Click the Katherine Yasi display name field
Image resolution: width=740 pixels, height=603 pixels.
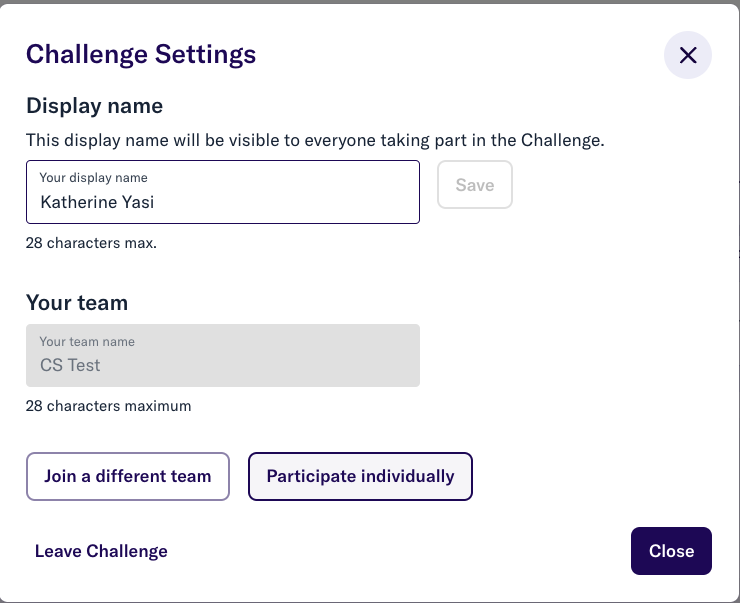(x=223, y=192)
